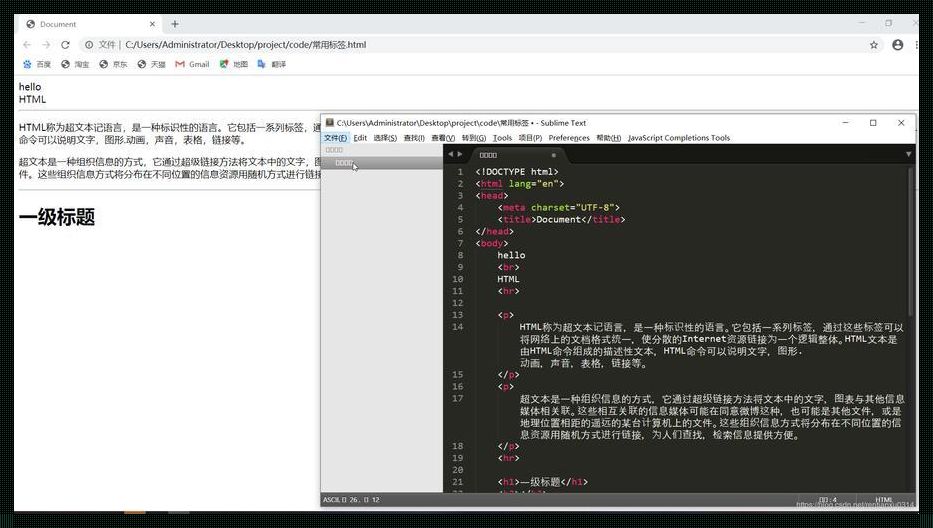Image resolution: width=933 pixels, height=528 pixels.
Task: Click the html lang="en" code line
Action: [519, 184]
